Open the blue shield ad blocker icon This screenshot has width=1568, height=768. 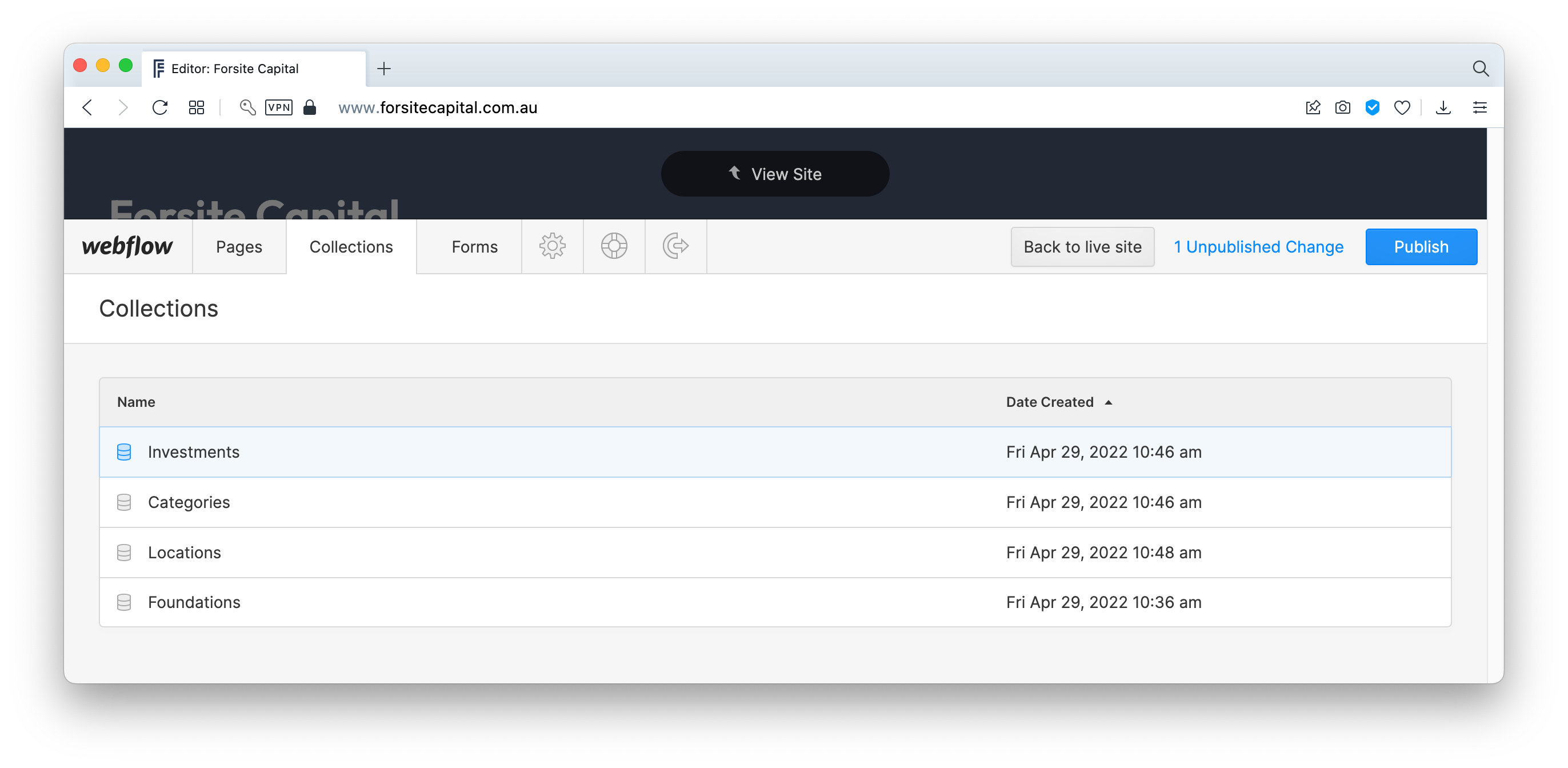1372,108
